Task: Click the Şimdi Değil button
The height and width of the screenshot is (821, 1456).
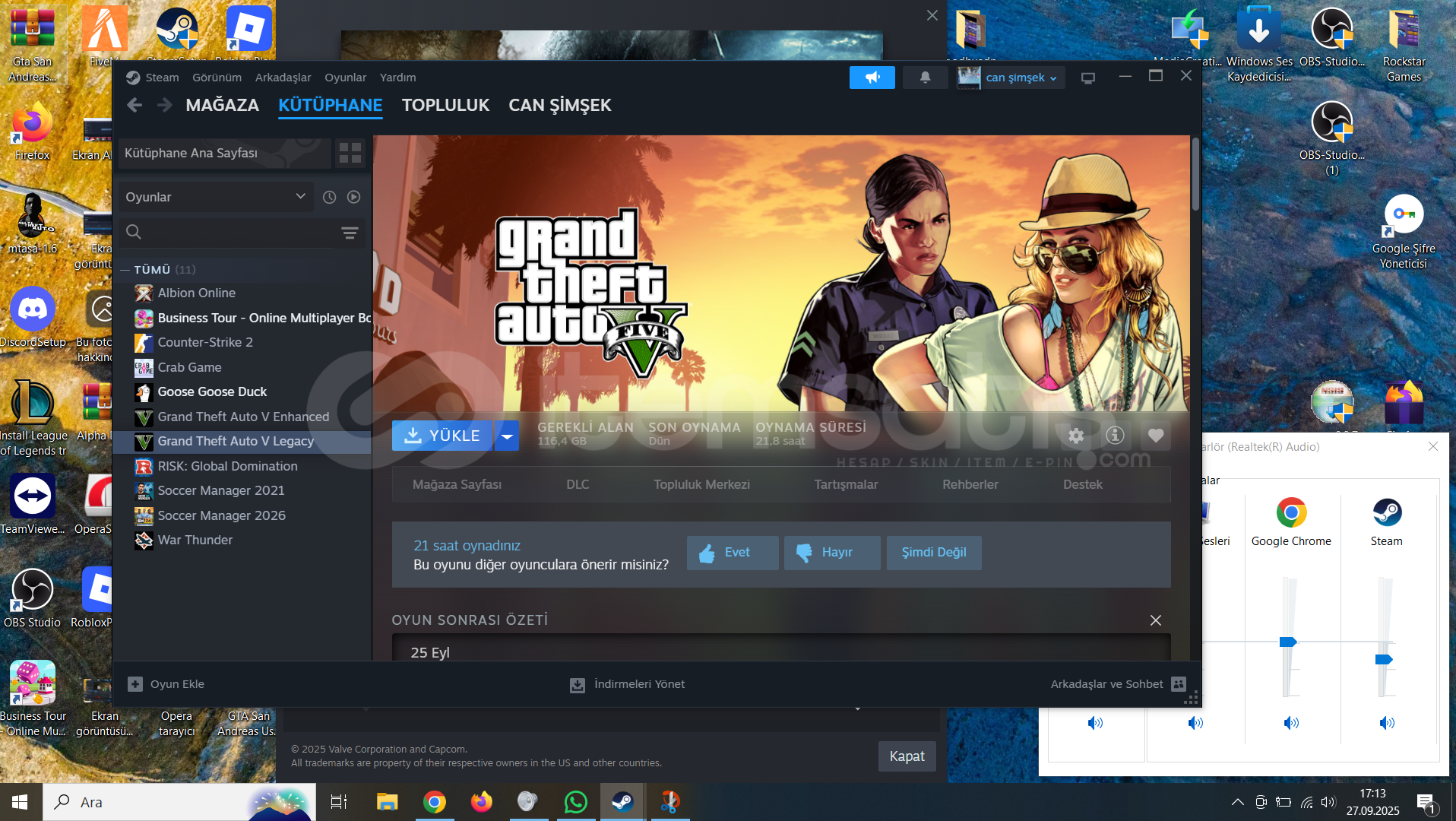Action: 934,553
